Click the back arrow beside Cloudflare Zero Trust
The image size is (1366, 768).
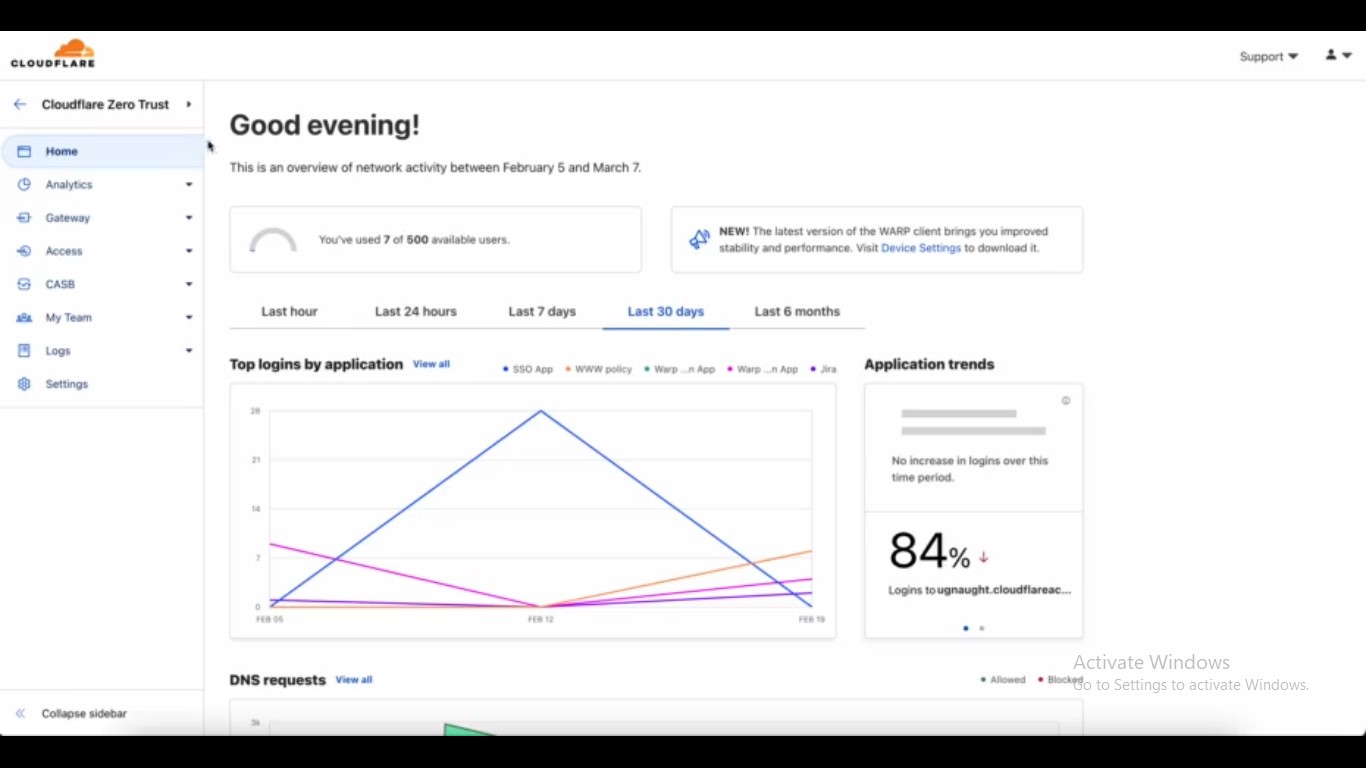(19, 104)
